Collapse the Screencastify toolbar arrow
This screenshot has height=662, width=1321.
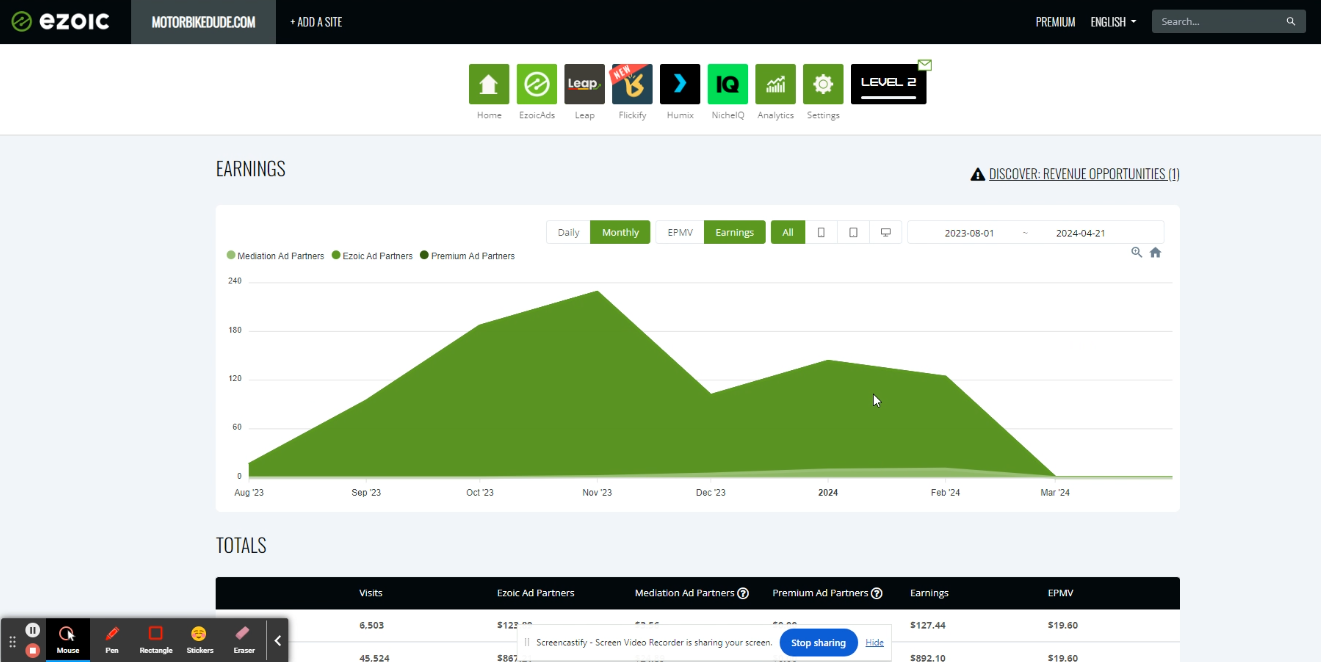click(278, 640)
